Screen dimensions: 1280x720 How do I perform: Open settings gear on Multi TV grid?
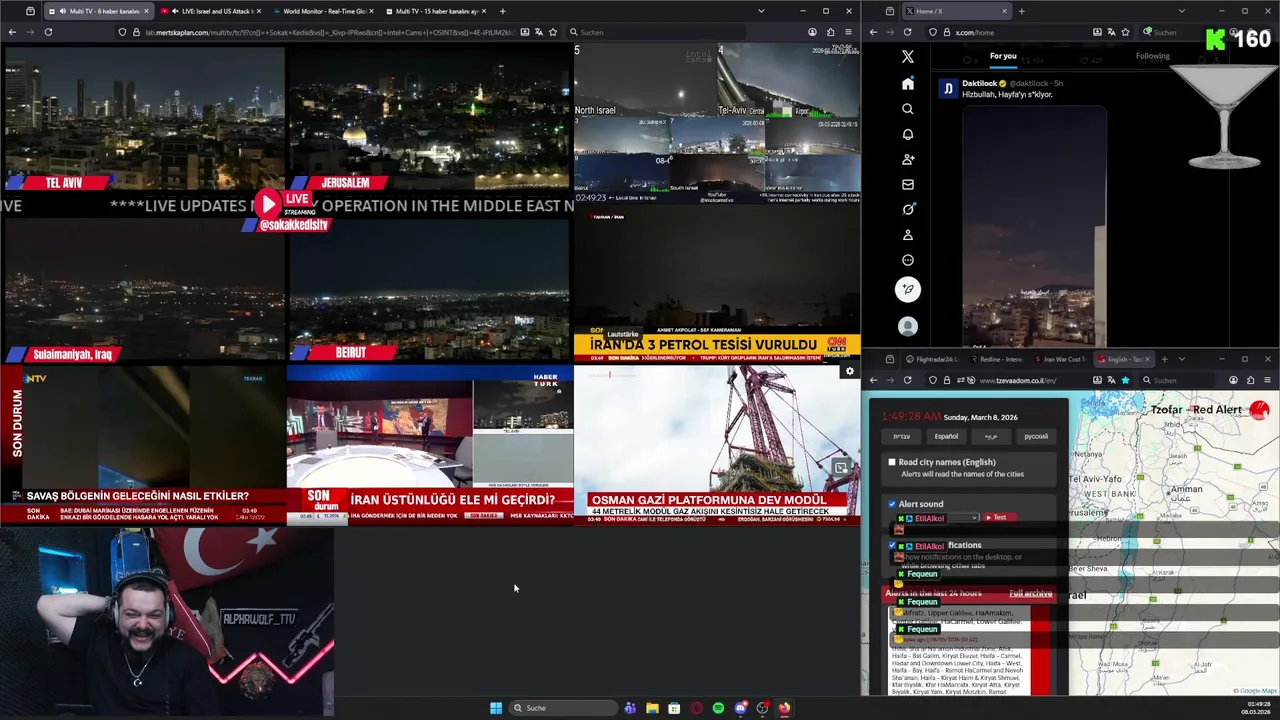click(850, 371)
